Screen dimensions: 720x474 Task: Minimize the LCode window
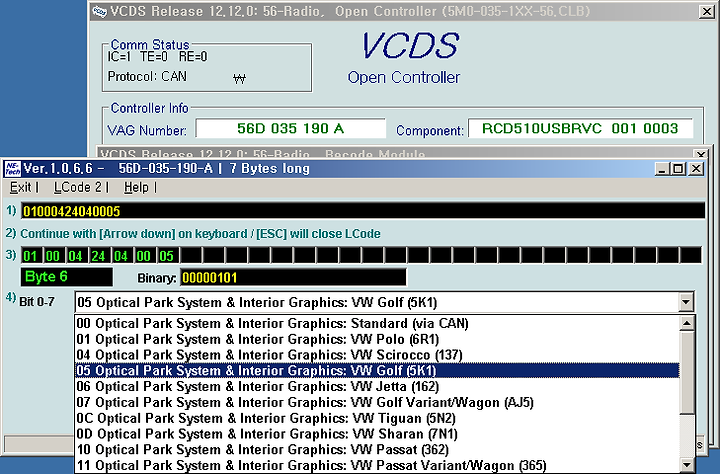coord(662,169)
